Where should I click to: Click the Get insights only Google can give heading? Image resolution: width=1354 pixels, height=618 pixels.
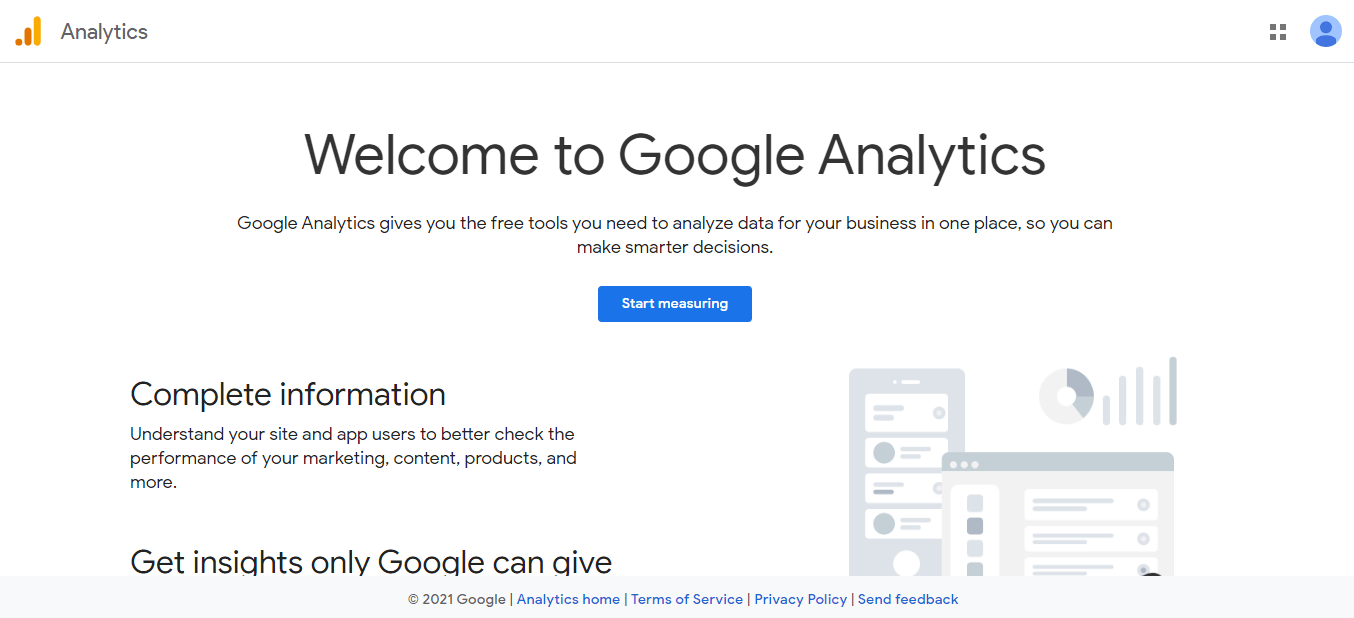pos(371,562)
